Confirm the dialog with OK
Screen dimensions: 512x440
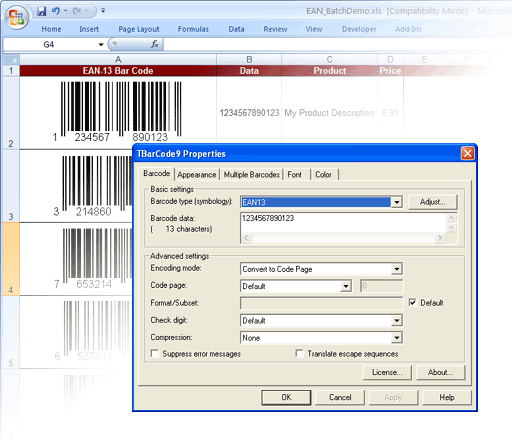pos(286,397)
